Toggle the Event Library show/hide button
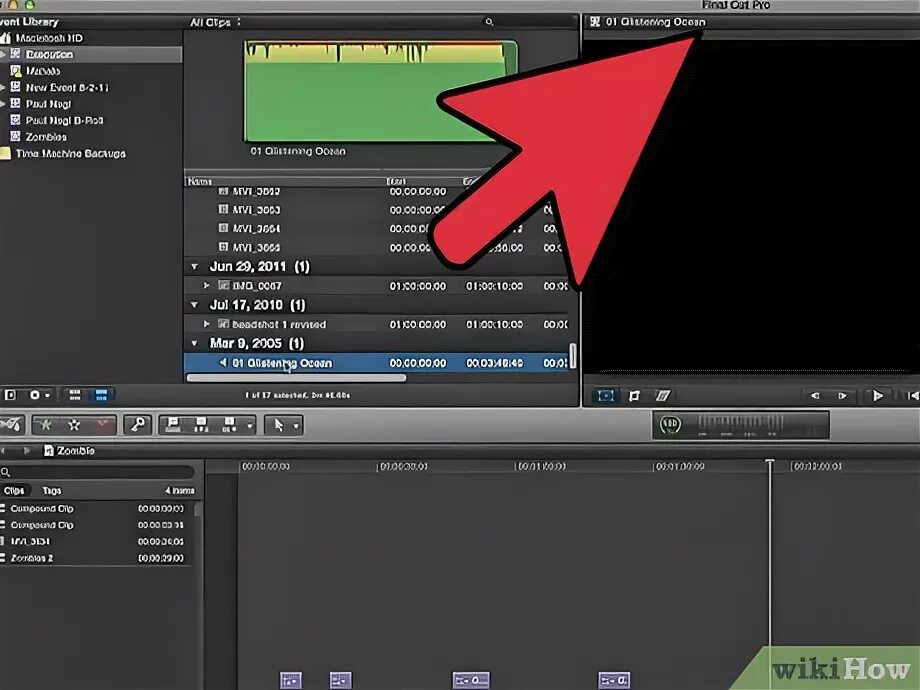 (10, 395)
